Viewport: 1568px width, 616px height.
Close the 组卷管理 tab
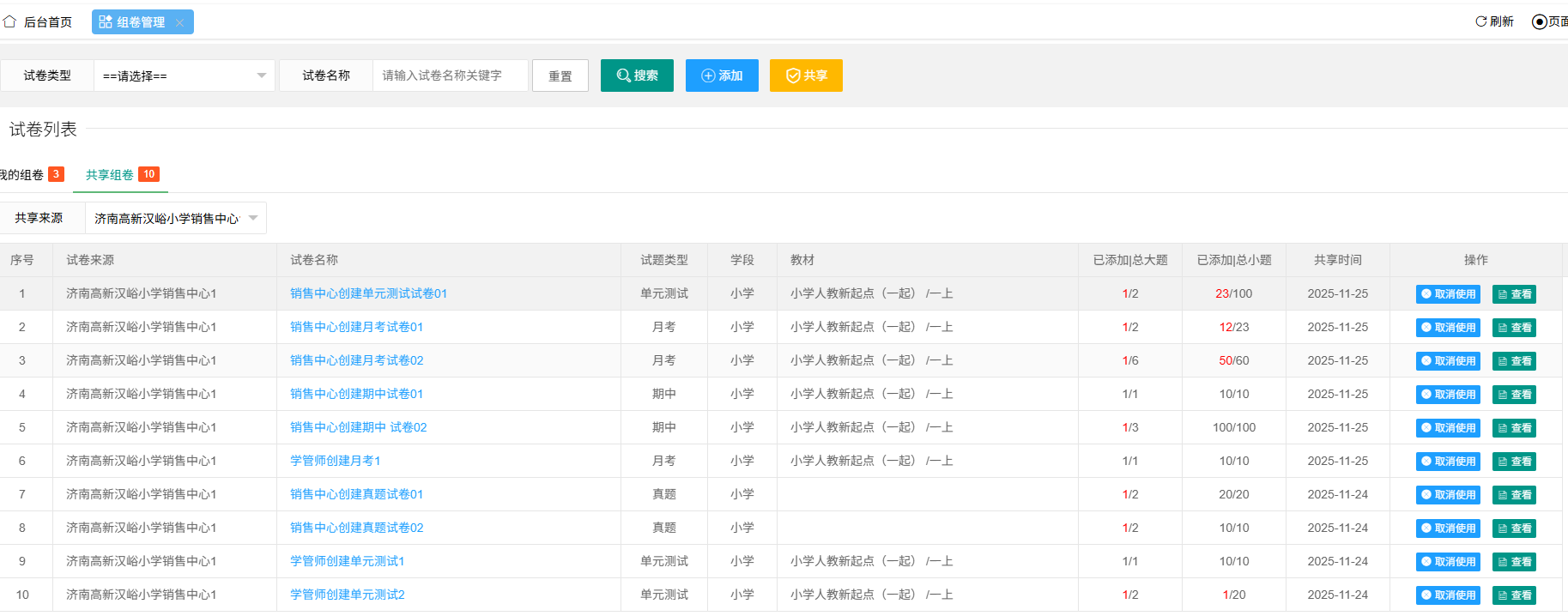point(179,22)
